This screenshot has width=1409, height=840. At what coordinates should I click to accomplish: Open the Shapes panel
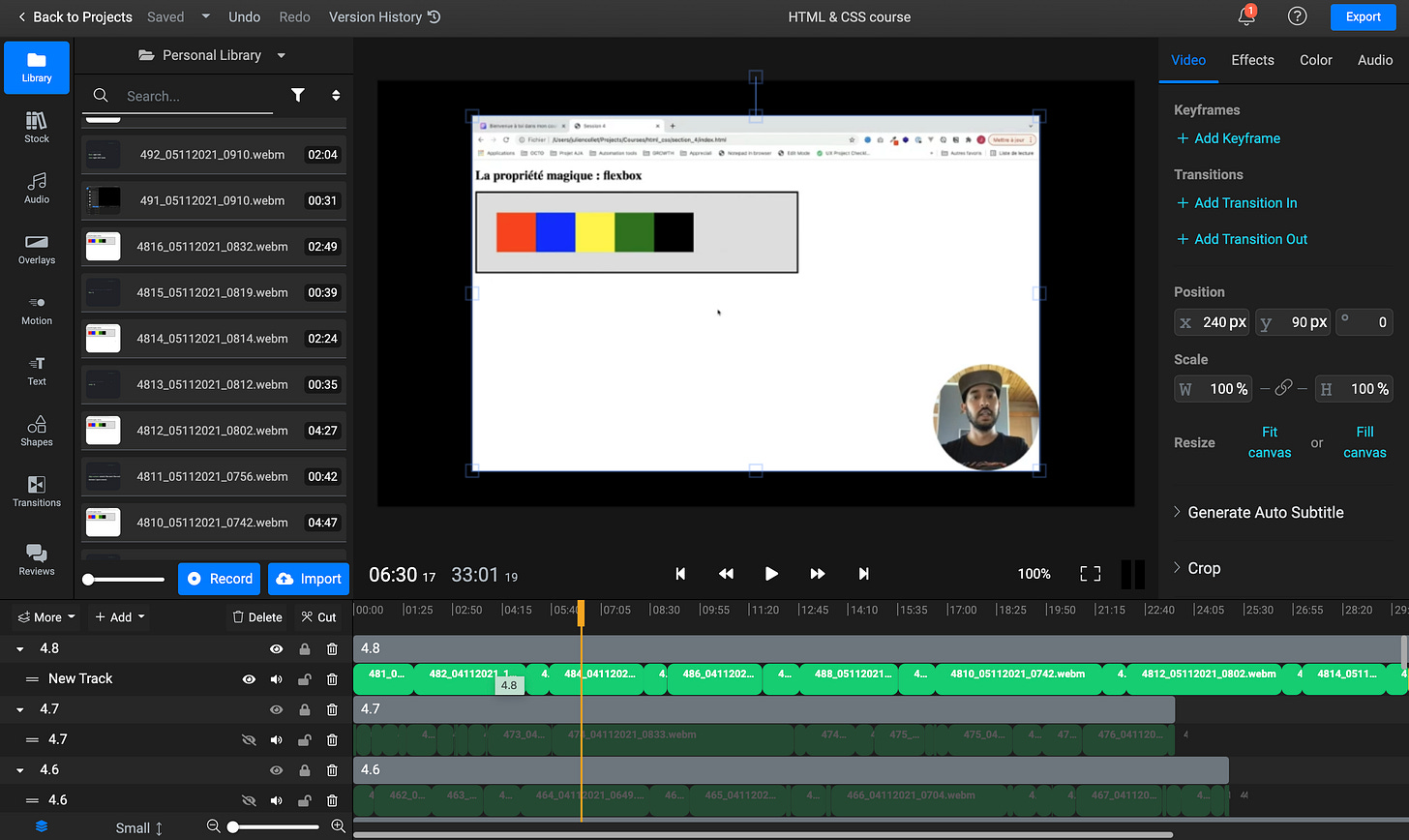(37, 432)
